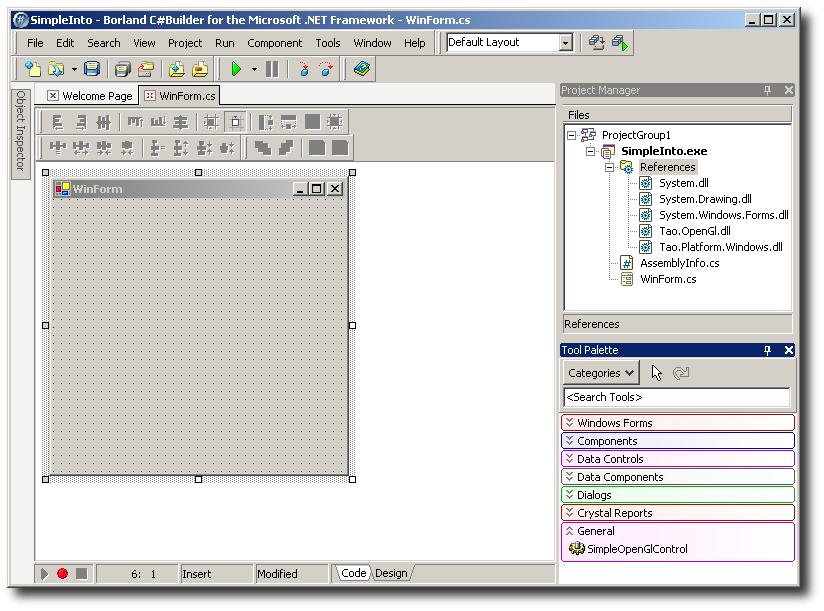The height and width of the screenshot is (611, 824).
Task: Click the Save All toolbar icon
Action: [122, 69]
